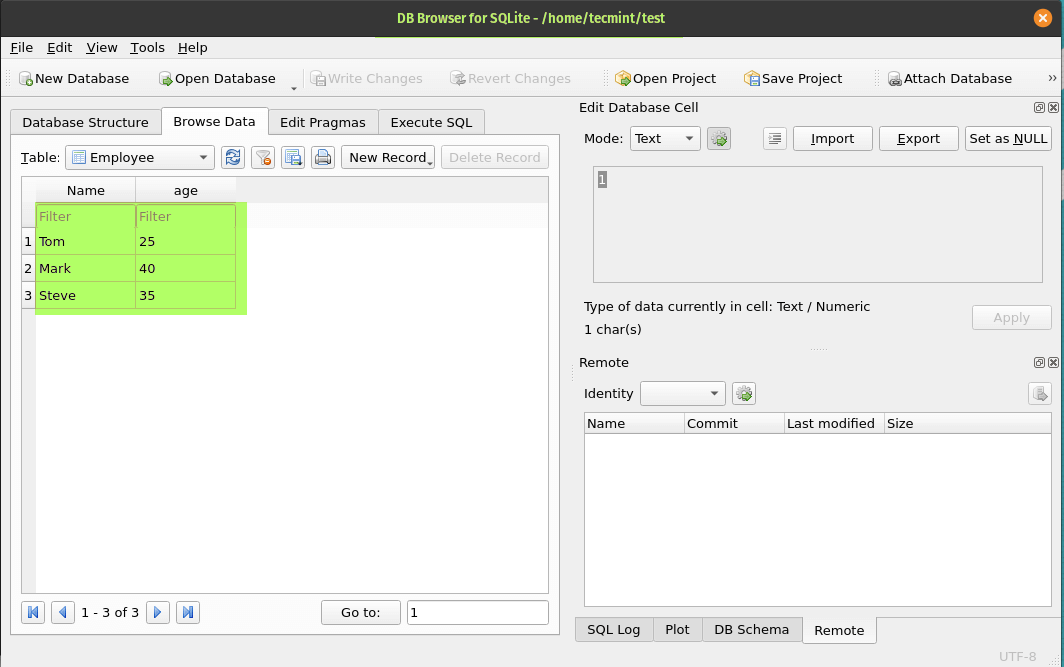The height and width of the screenshot is (667, 1064).
Task: Click the word wrap icon in Edit Cell
Action: click(x=775, y=139)
